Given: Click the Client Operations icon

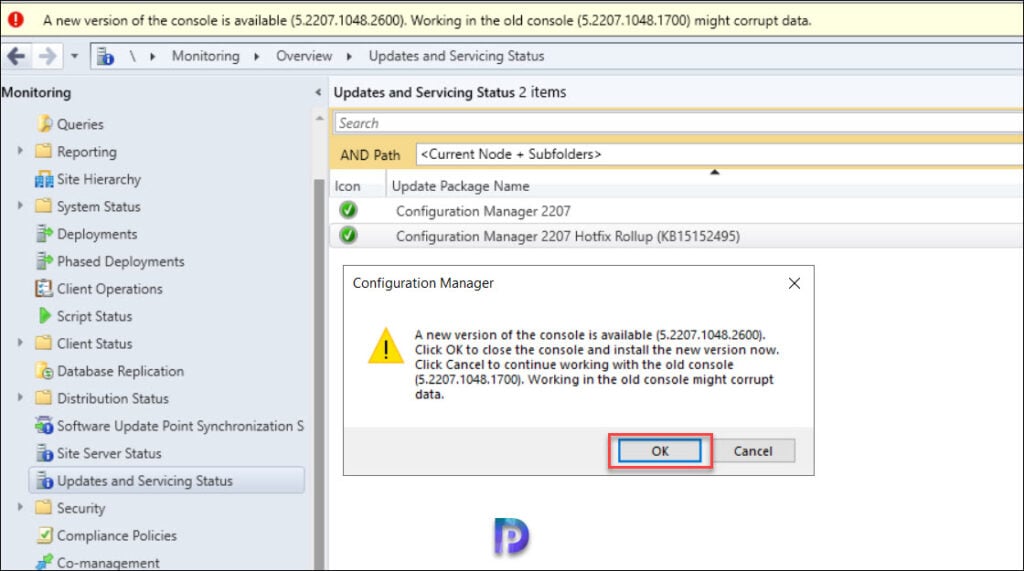Looking at the screenshot, I should [44, 288].
